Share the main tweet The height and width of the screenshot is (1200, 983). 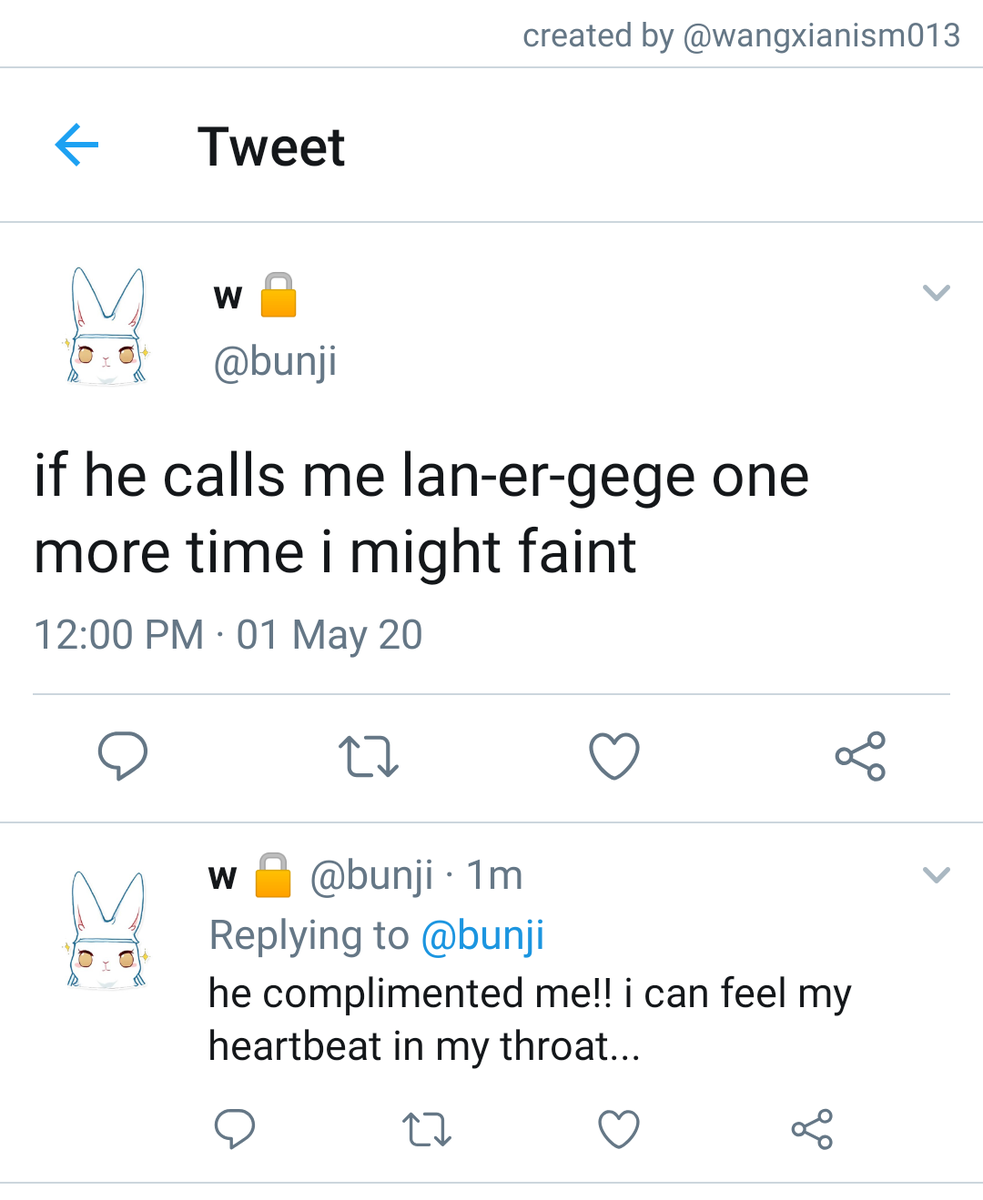click(860, 757)
